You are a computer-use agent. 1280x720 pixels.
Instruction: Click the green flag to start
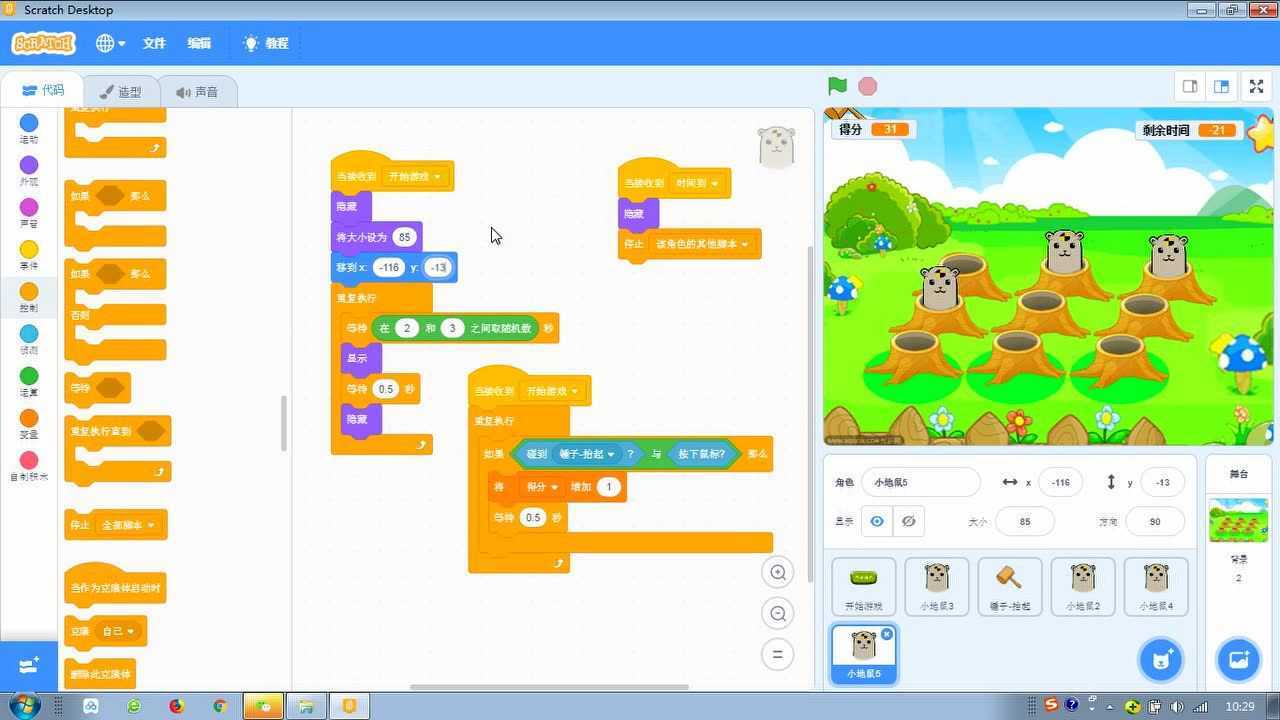pos(838,87)
